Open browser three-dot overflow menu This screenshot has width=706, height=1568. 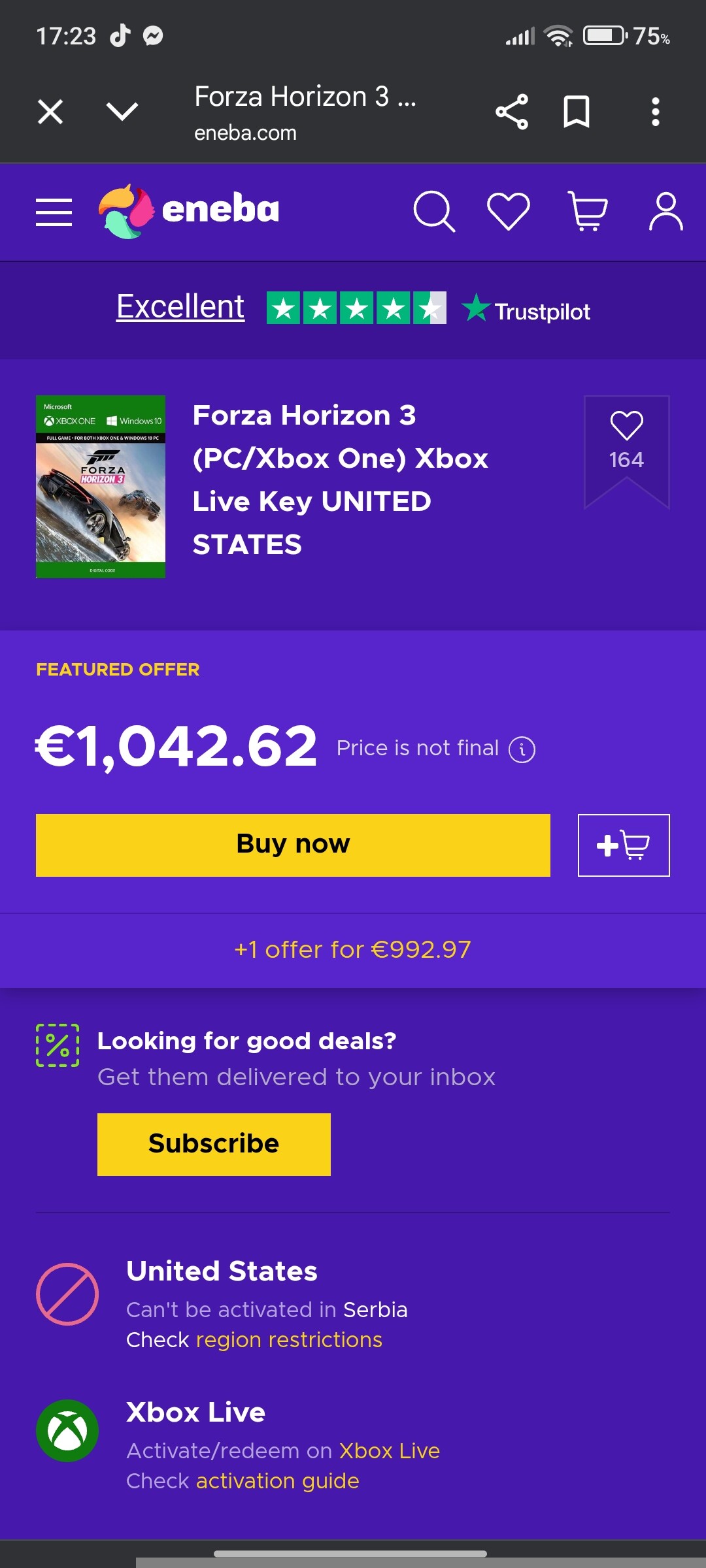click(656, 112)
